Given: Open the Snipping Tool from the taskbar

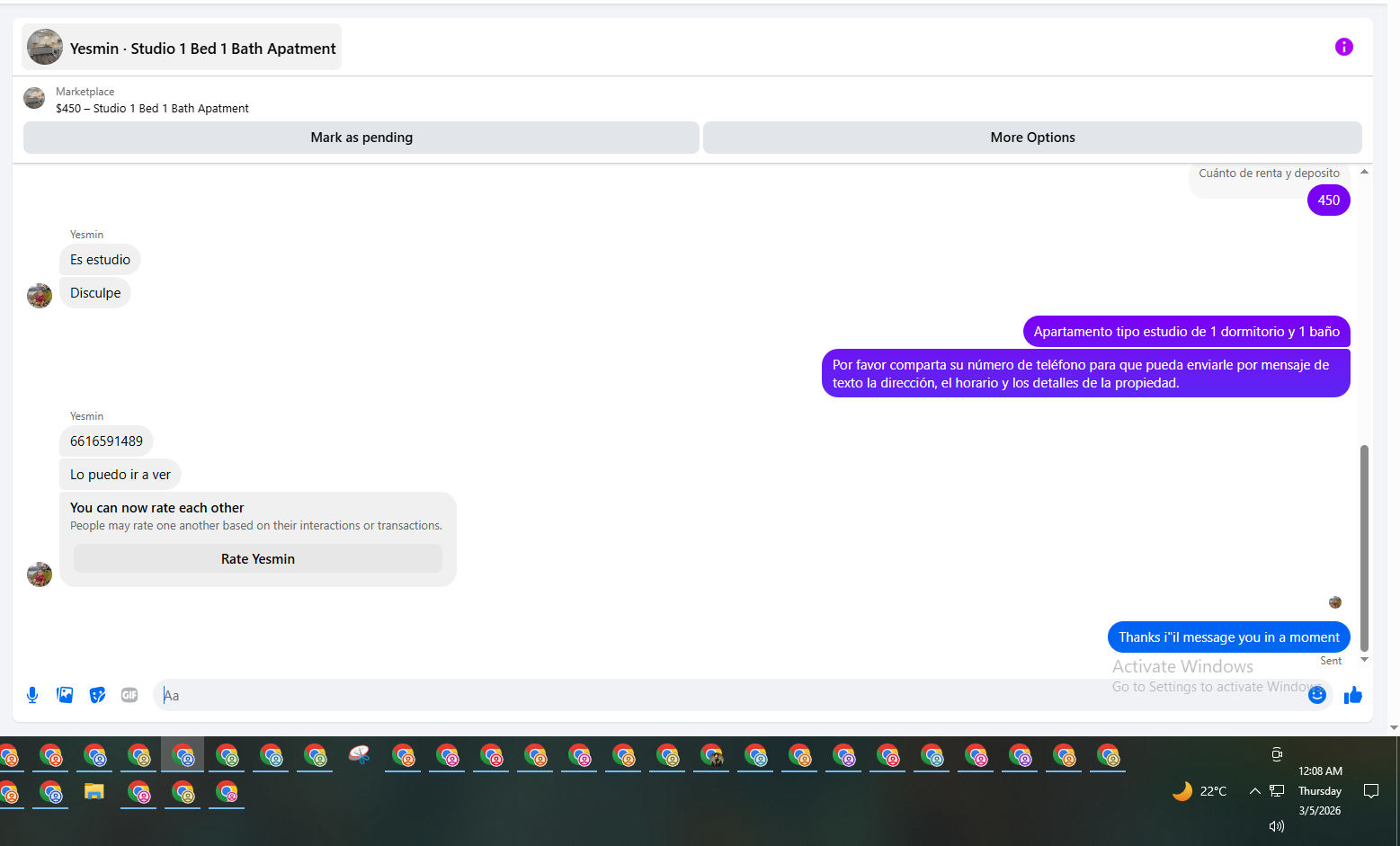Looking at the screenshot, I should (x=359, y=755).
